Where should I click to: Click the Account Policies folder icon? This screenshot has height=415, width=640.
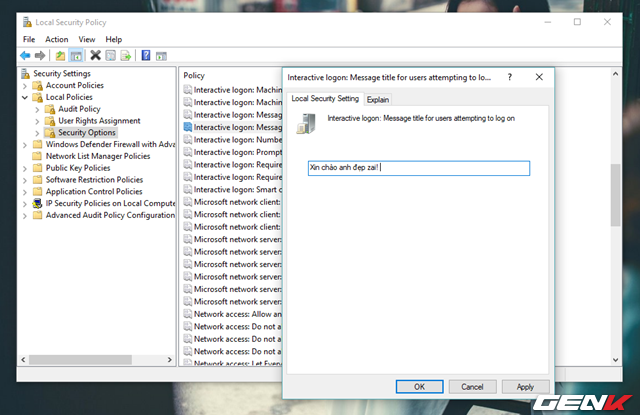point(38,85)
